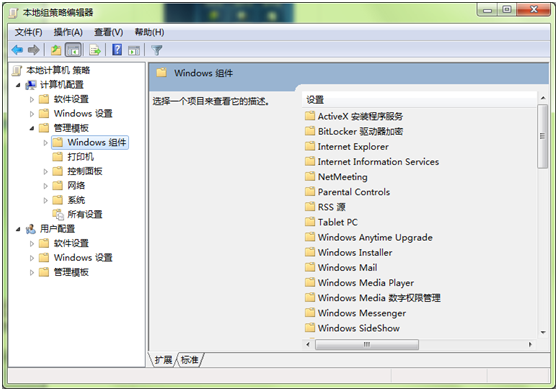
Task: Open the 帮助(H) menu
Action: [x=149, y=32]
